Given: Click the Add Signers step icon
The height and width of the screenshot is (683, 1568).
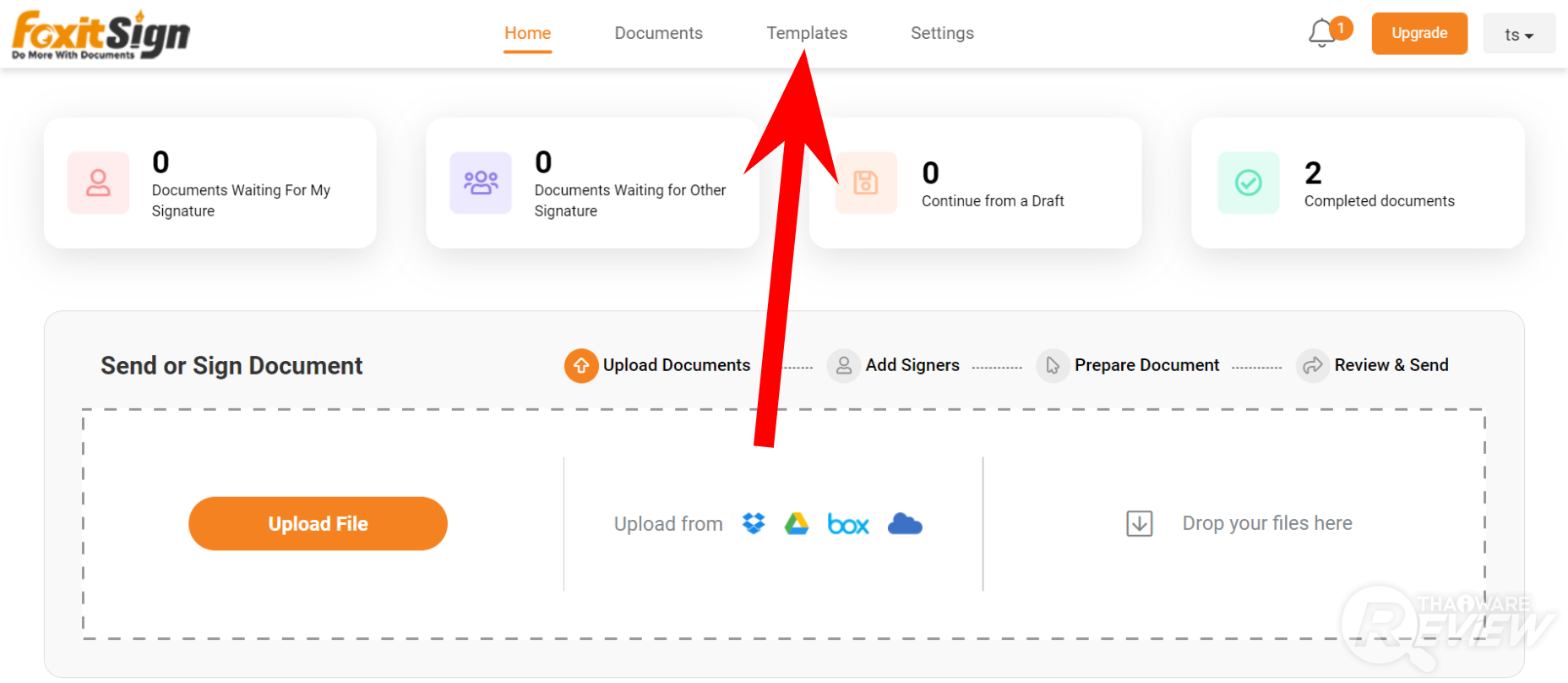Looking at the screenshot, I should pos(843,366).
